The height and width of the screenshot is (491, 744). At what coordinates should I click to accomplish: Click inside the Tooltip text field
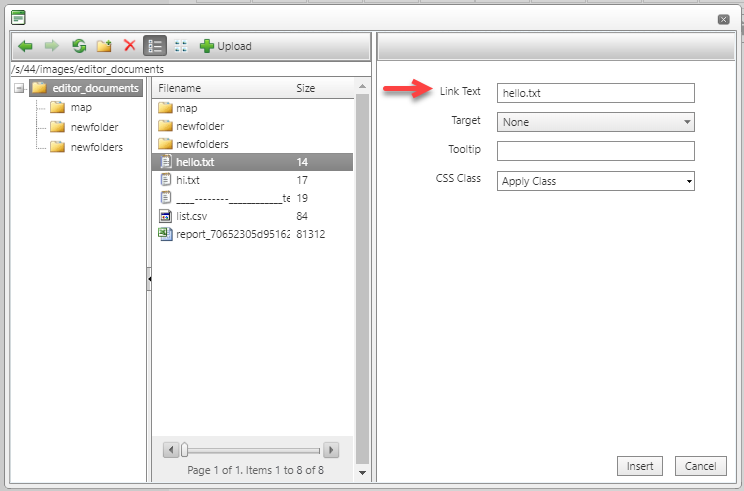[x=595, y=151]
